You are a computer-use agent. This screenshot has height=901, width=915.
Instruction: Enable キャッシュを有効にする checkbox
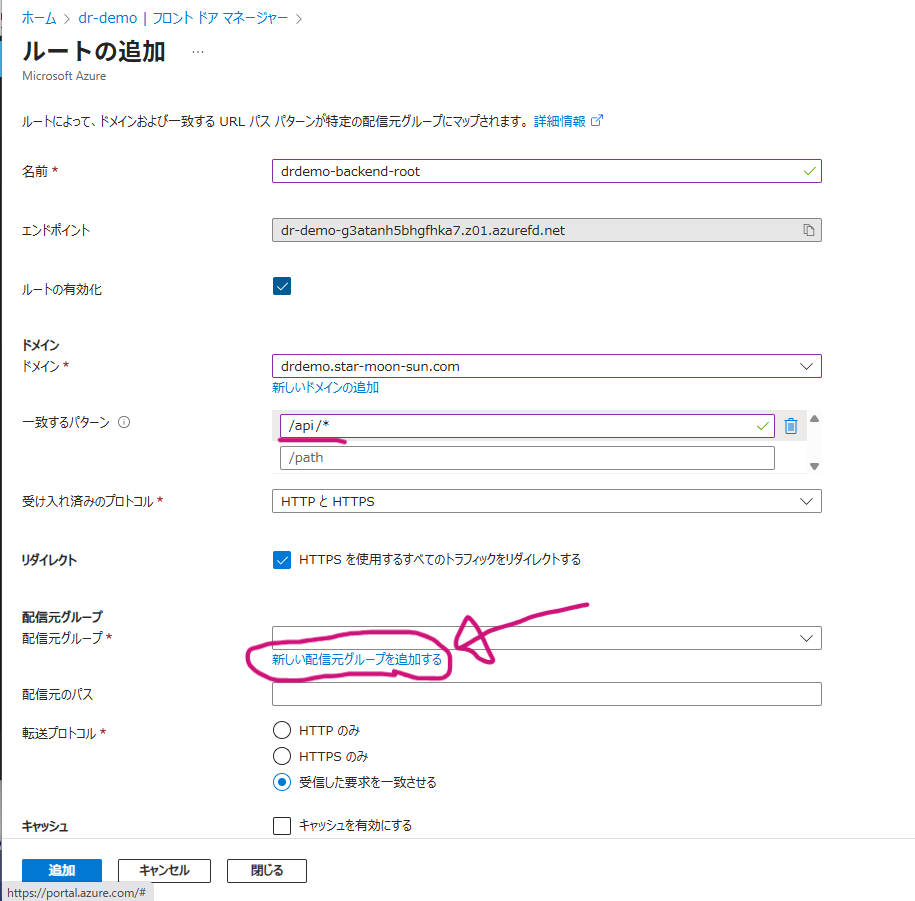point(282,826)
